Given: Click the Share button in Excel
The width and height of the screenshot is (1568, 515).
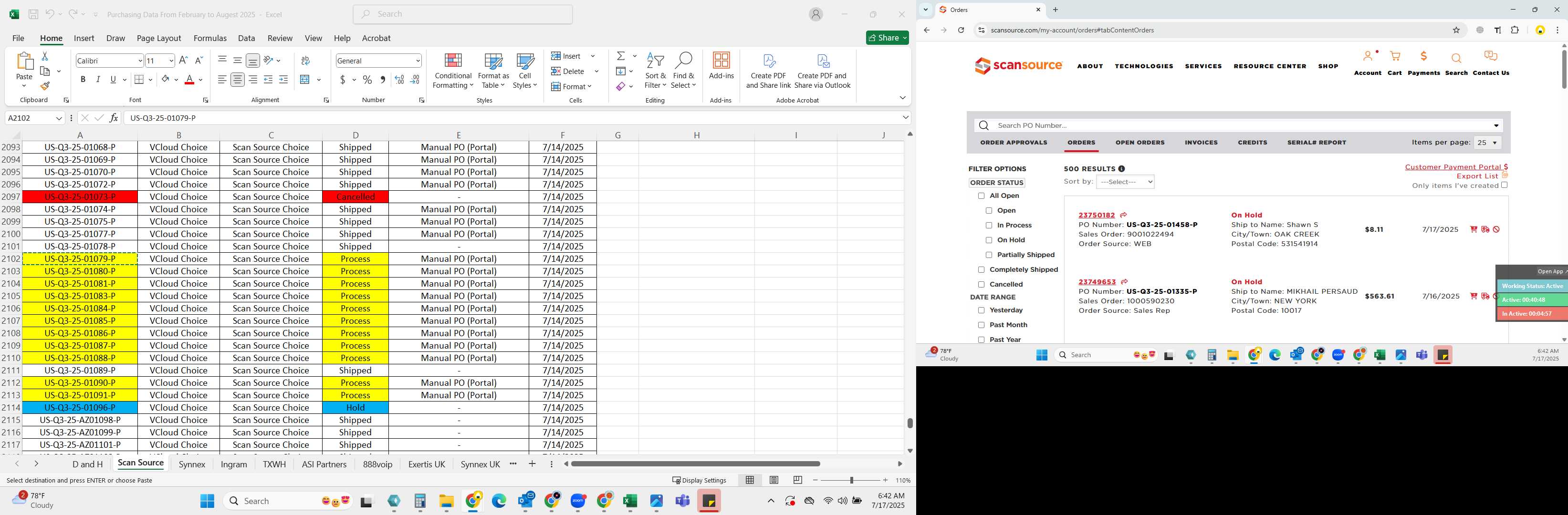Looking at the screenshot, I should 887,38.
